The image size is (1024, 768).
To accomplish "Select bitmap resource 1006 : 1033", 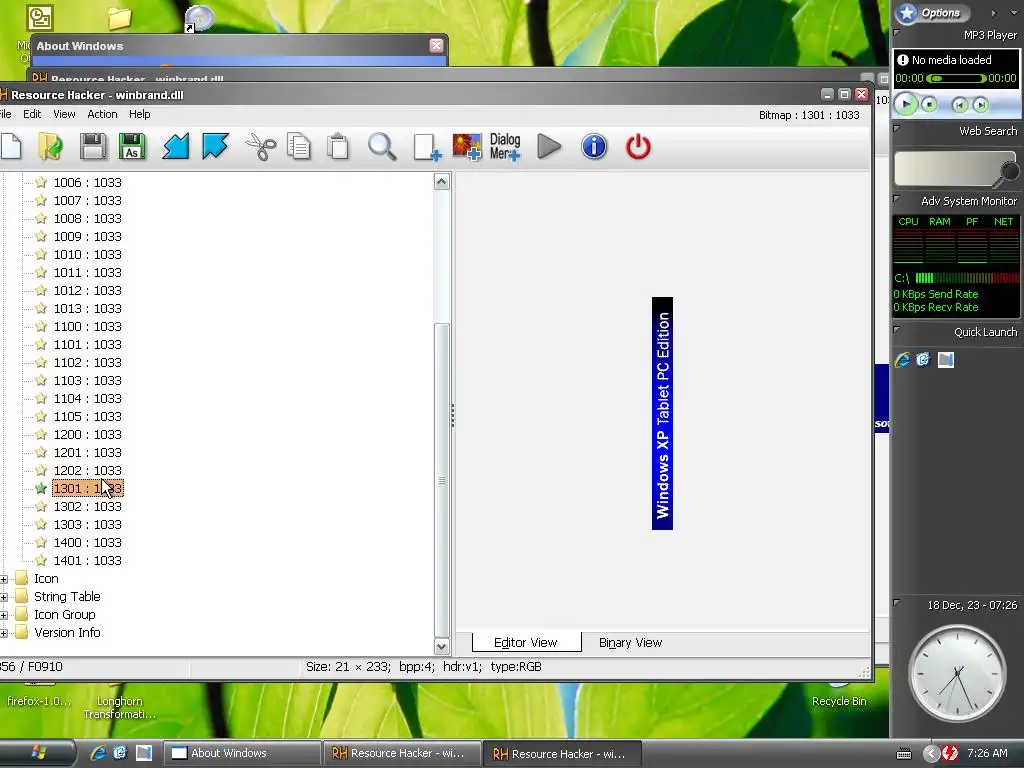I will 88,183.
